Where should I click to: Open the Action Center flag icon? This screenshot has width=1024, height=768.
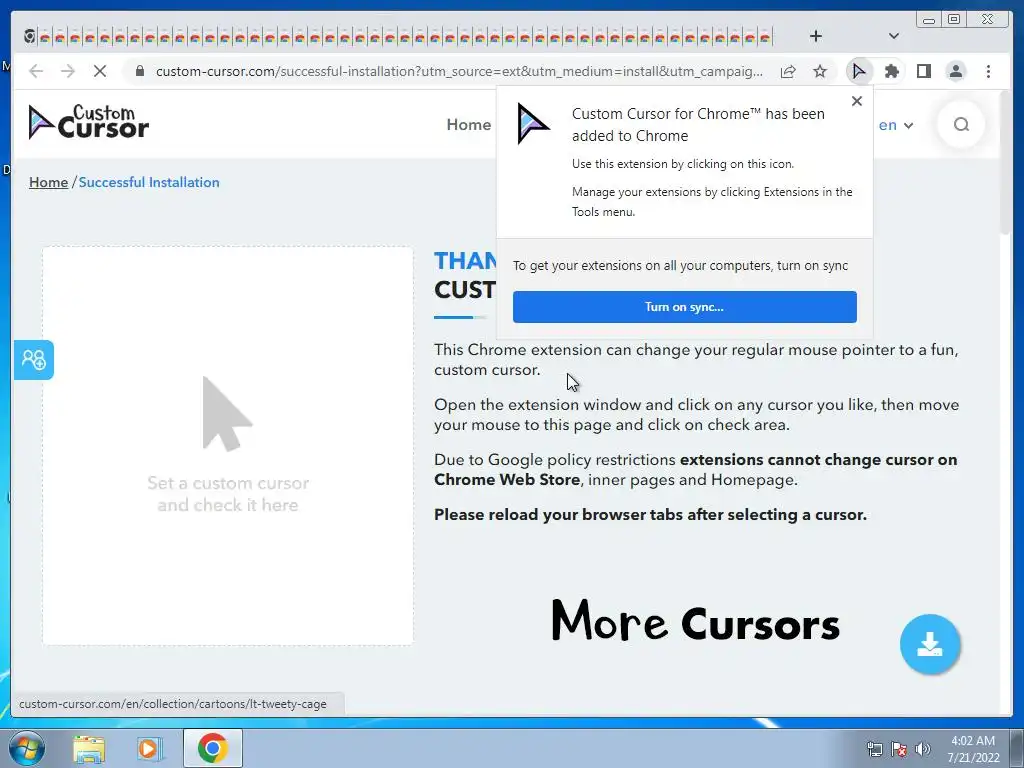899,749
